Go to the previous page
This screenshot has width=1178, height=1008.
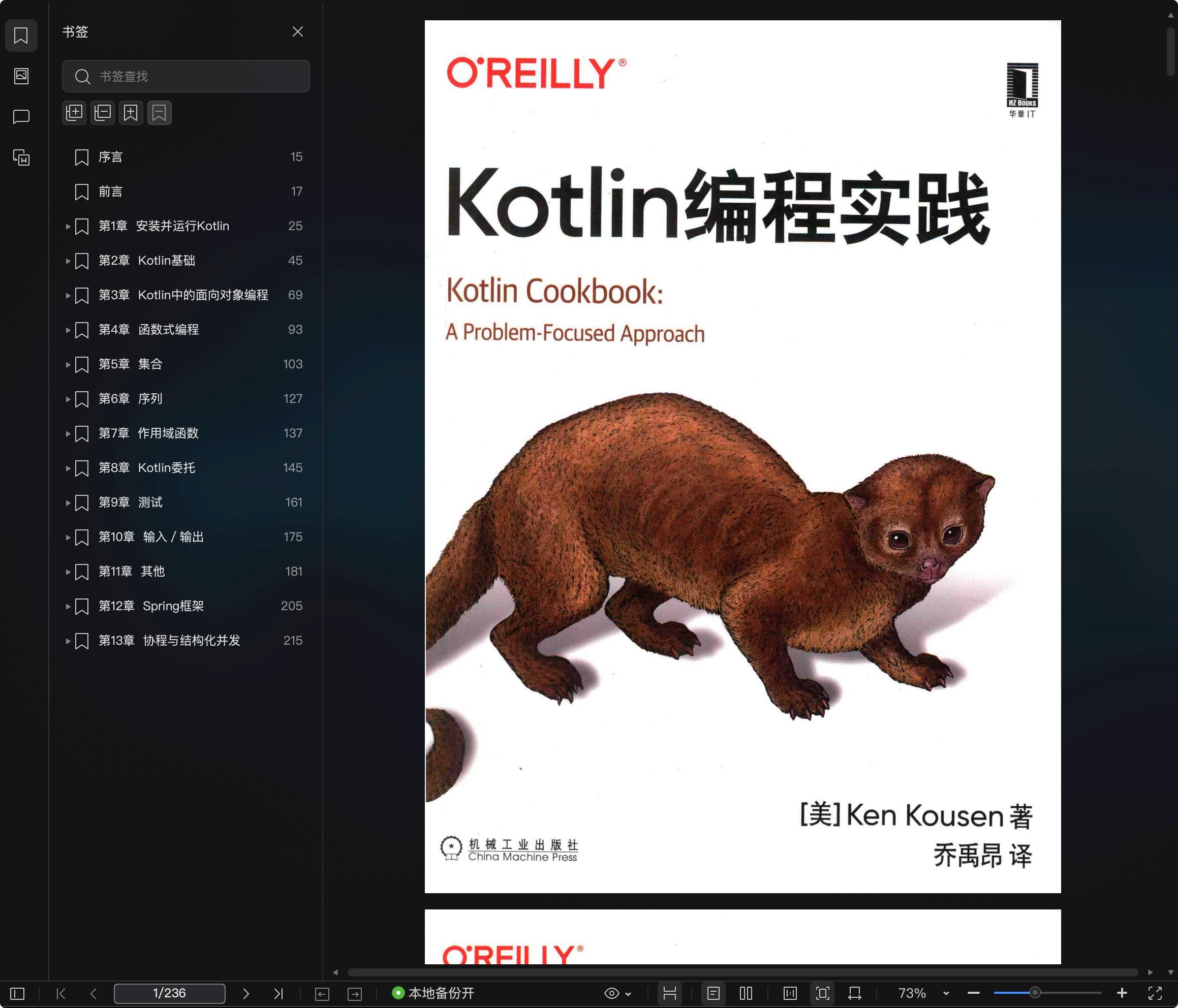94,993
